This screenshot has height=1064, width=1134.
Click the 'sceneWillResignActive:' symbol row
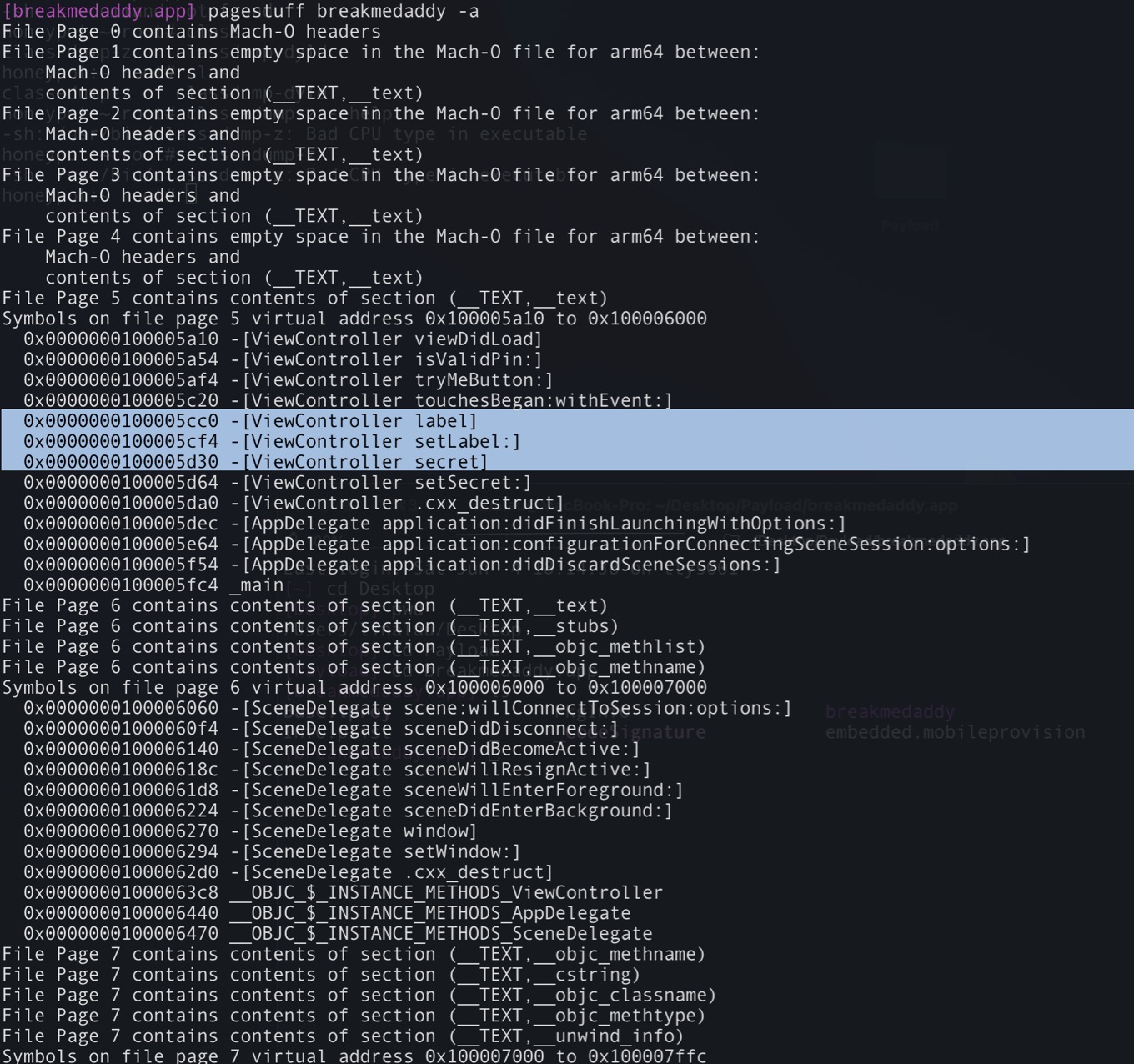pos(337,770)
